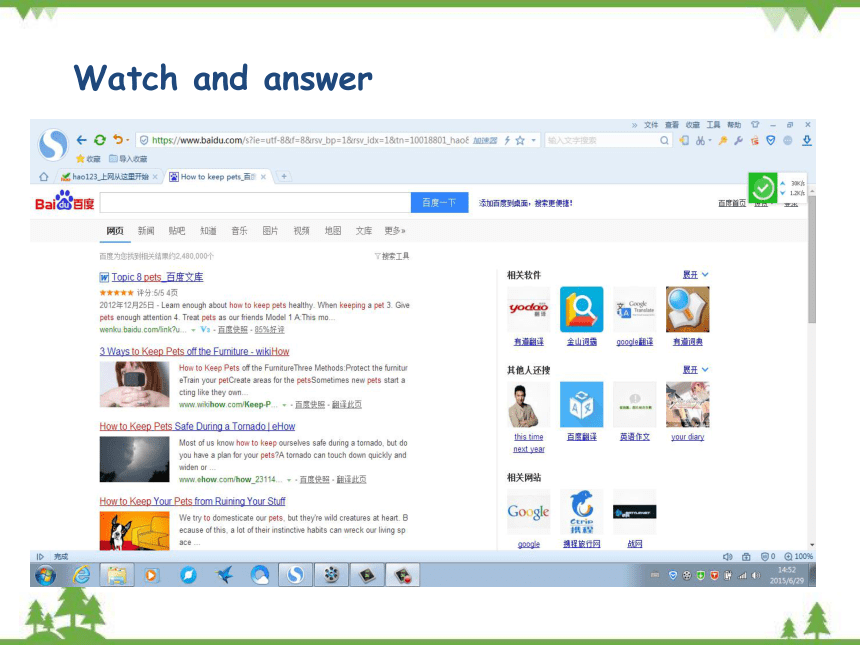Click the skin shirt icon in title bar

tap(755, 125)
